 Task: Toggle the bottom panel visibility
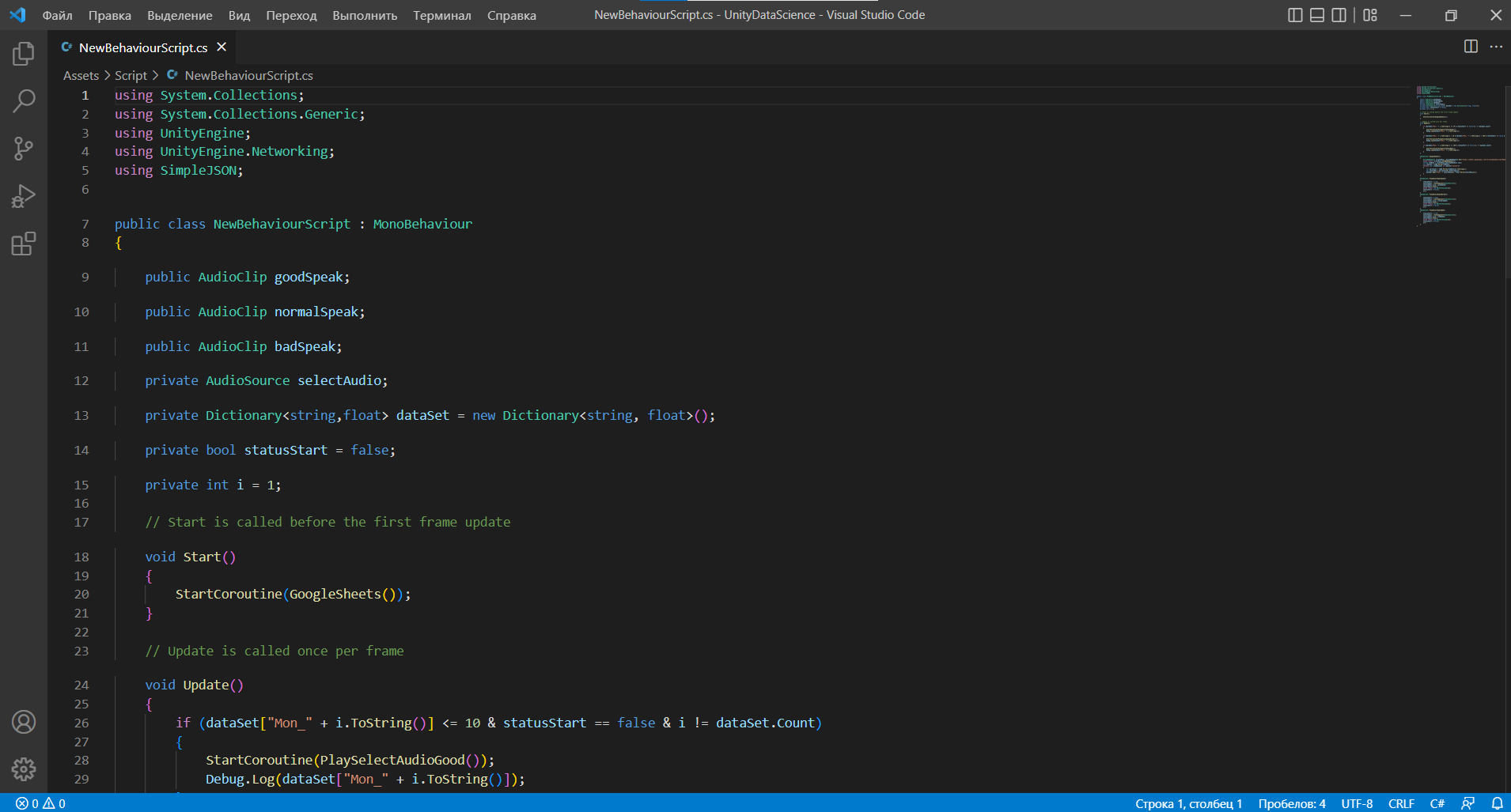1317,14
